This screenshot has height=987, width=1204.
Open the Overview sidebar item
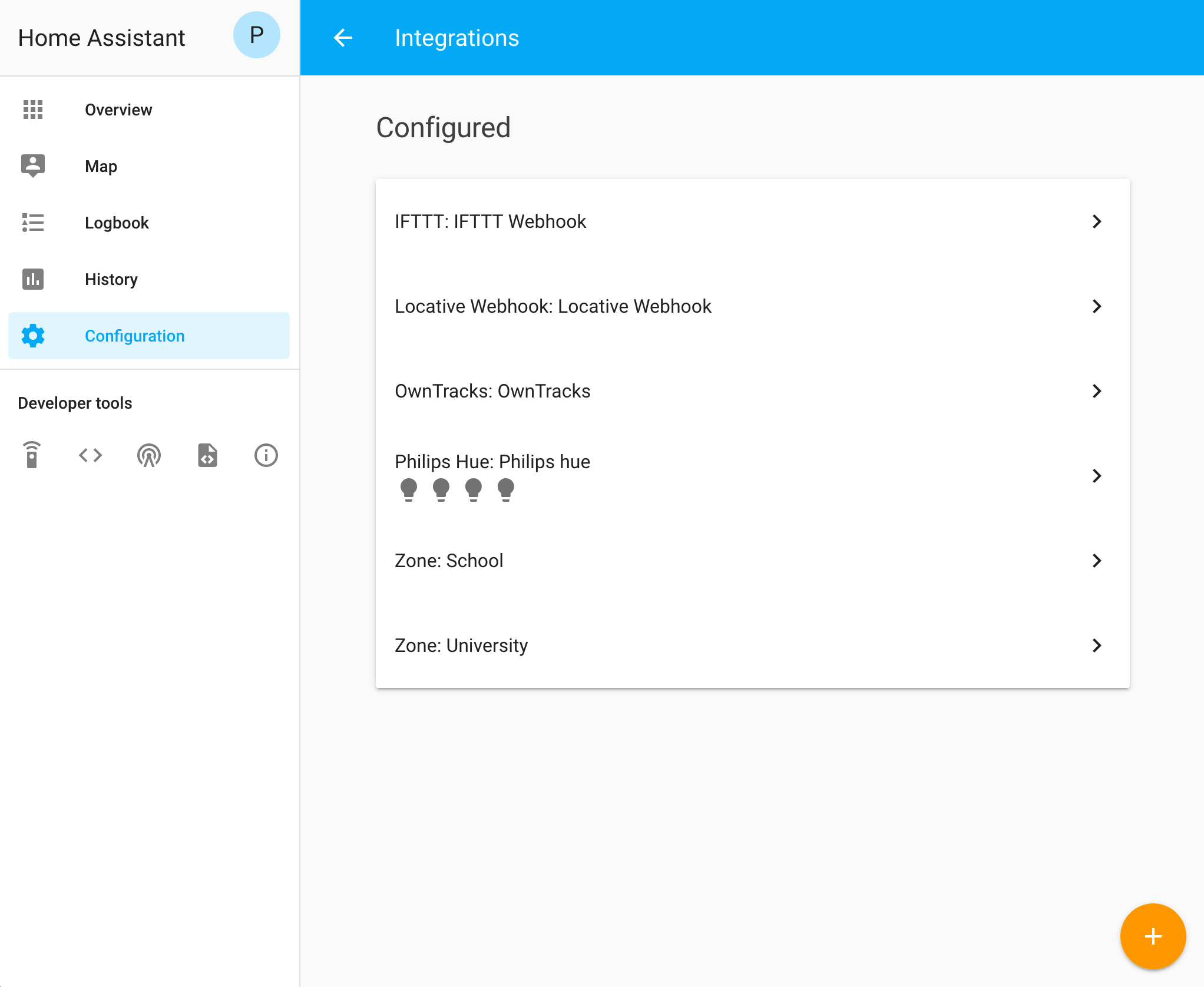click(118, 110)
